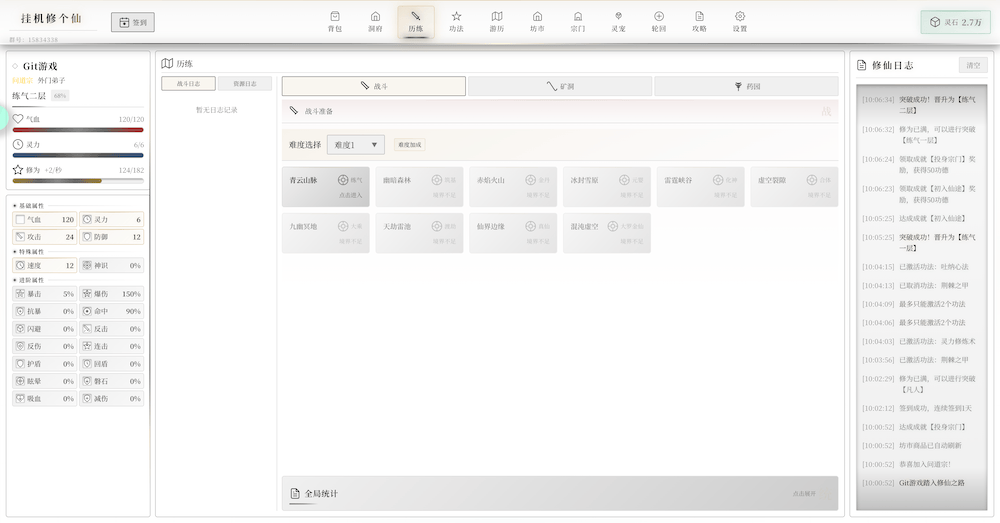Clear the cultivation log with 清空

[x=971, y=65]
